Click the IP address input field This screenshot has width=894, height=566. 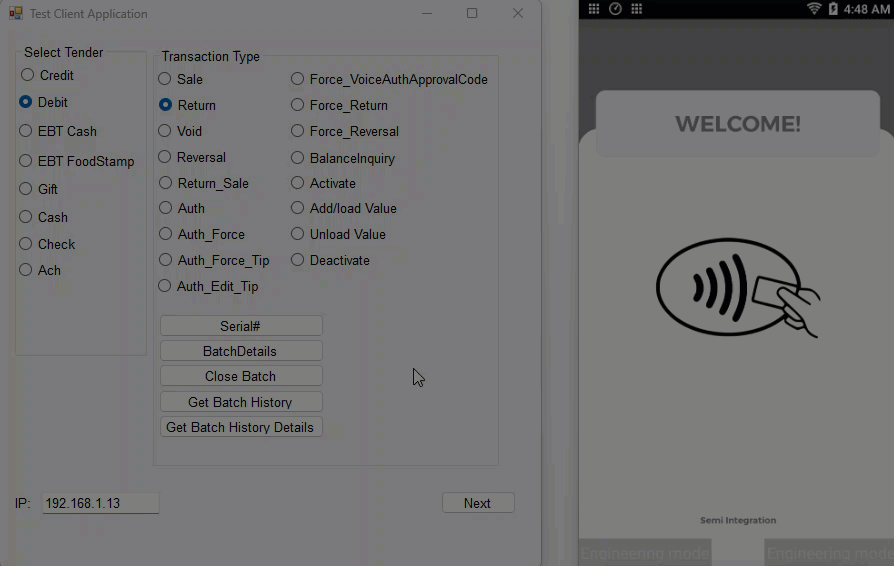(100, 503)
